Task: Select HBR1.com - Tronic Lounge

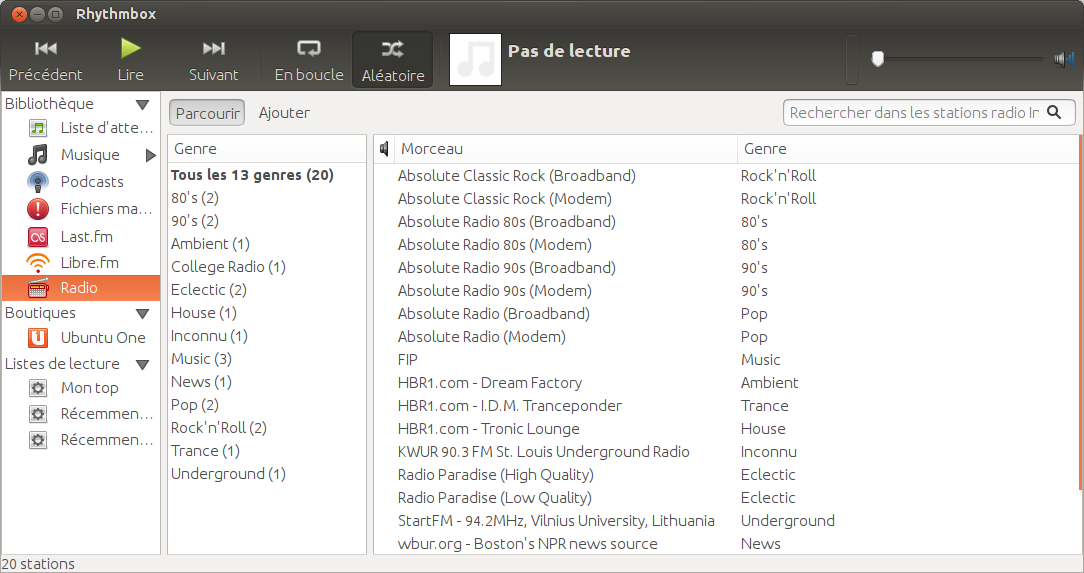Action: 726,429
